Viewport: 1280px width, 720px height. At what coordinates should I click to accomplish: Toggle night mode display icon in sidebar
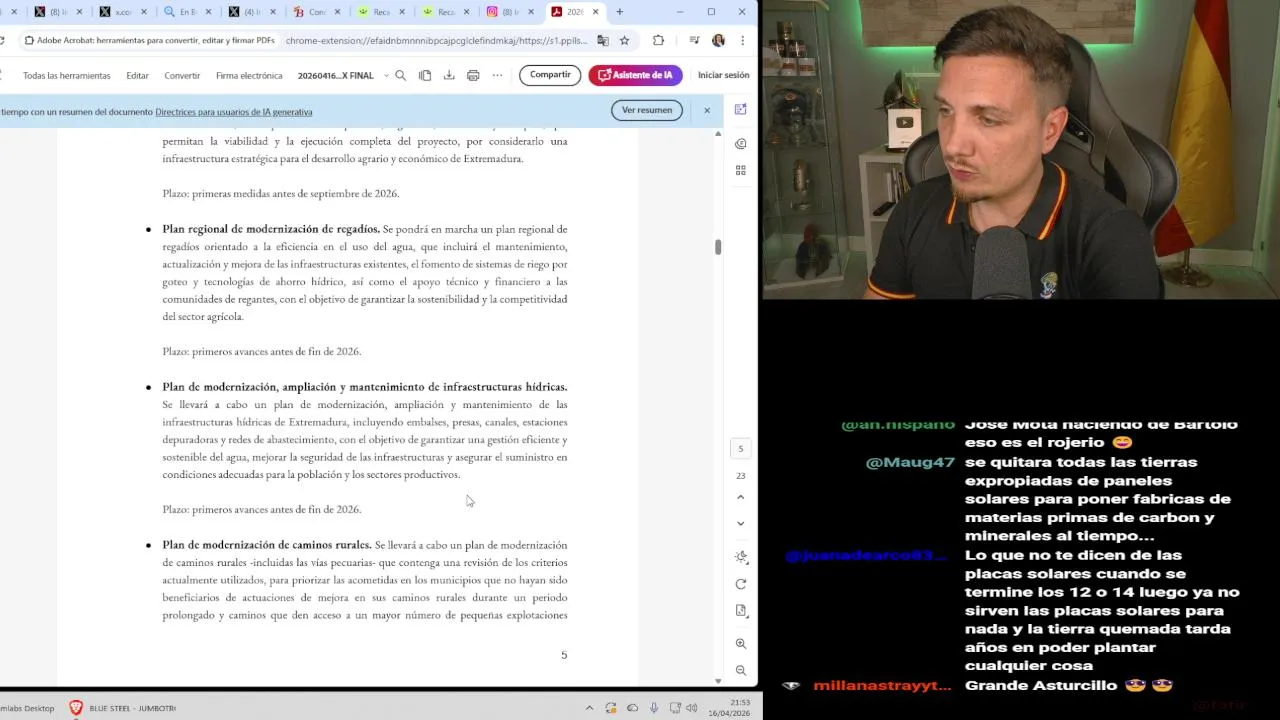[x=741, y=557]
